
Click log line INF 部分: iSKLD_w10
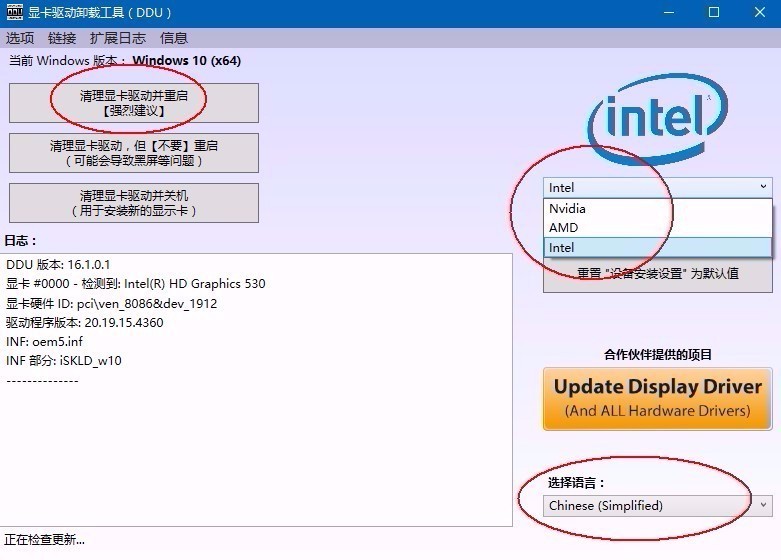(64, 361)
